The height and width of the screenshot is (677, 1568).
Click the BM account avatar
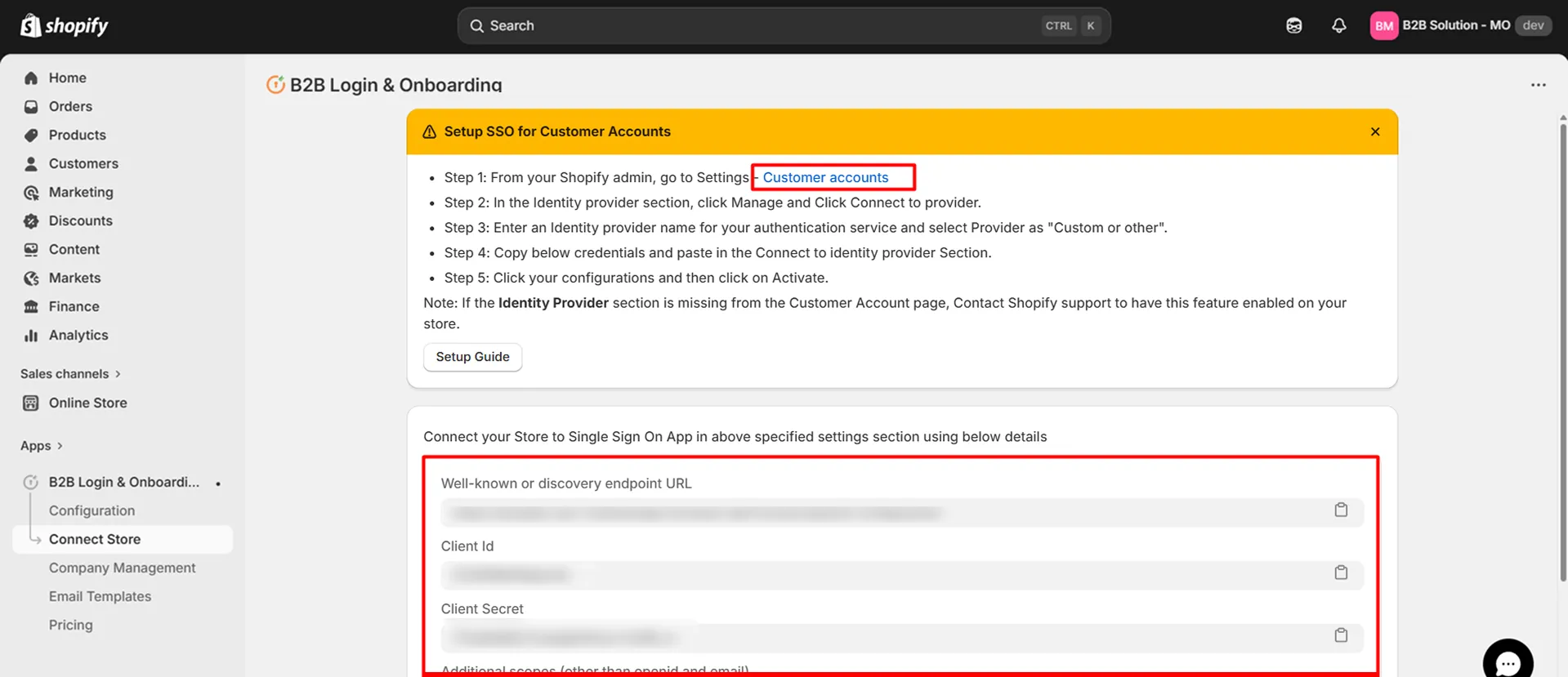click(1383, 25)
